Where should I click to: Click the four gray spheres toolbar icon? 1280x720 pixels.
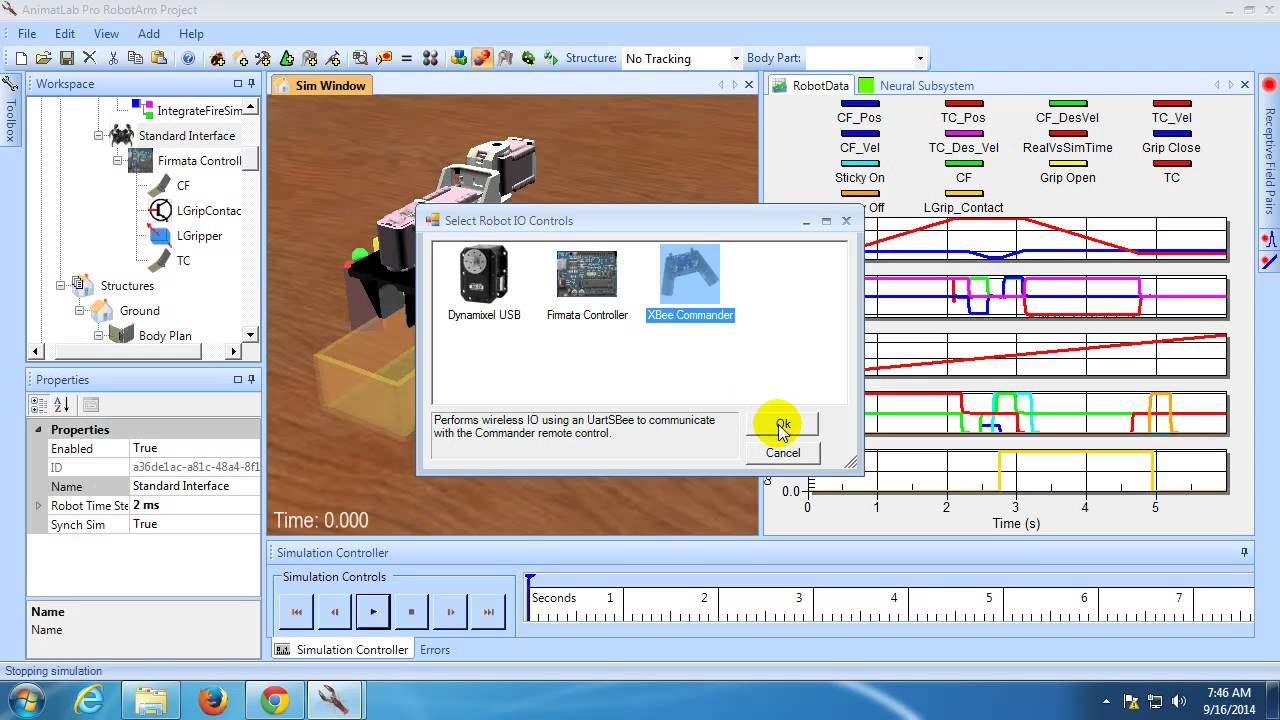[430, 58]
